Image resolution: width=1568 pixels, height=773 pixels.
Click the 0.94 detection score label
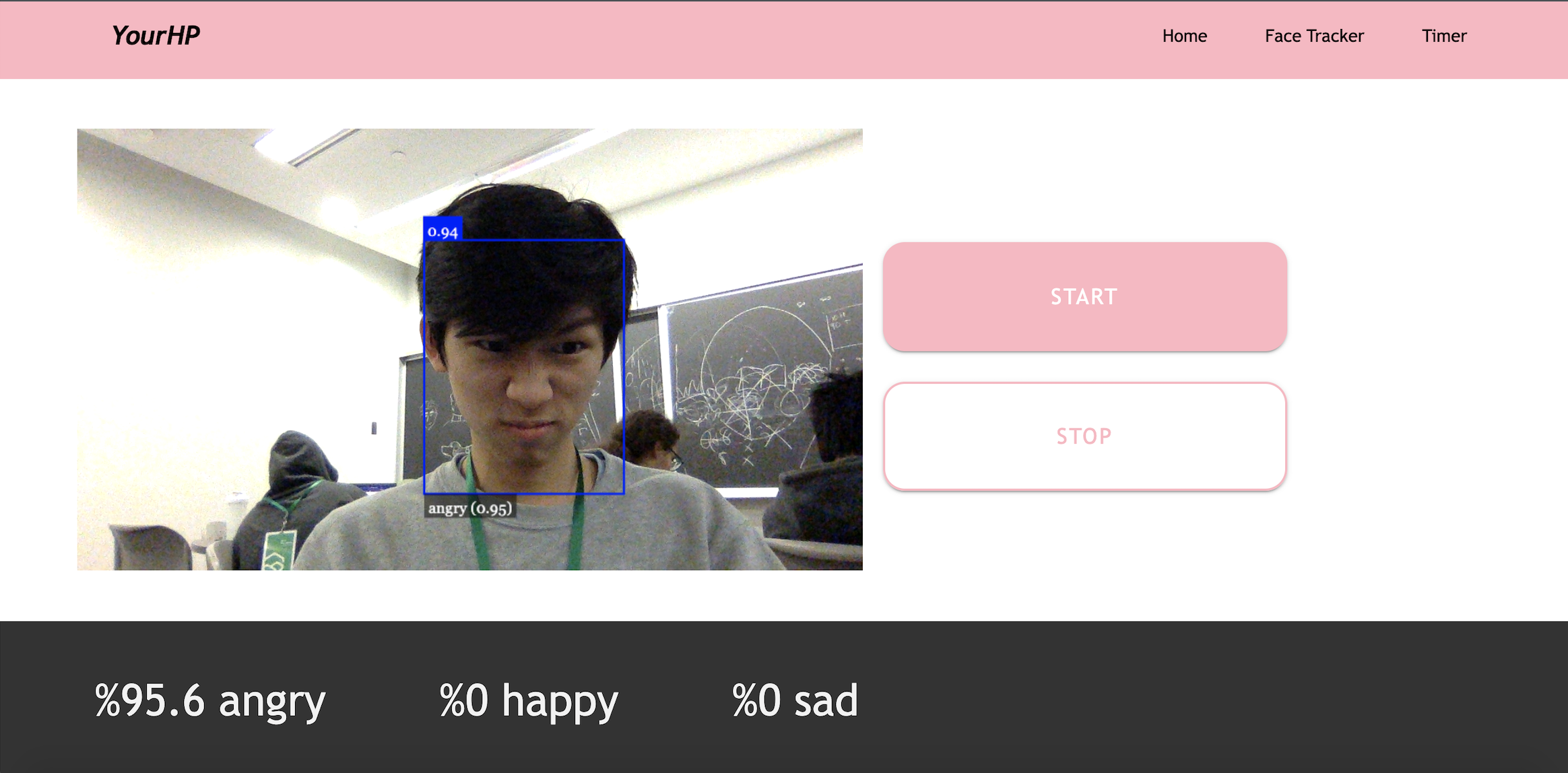[x=443, y=230]
